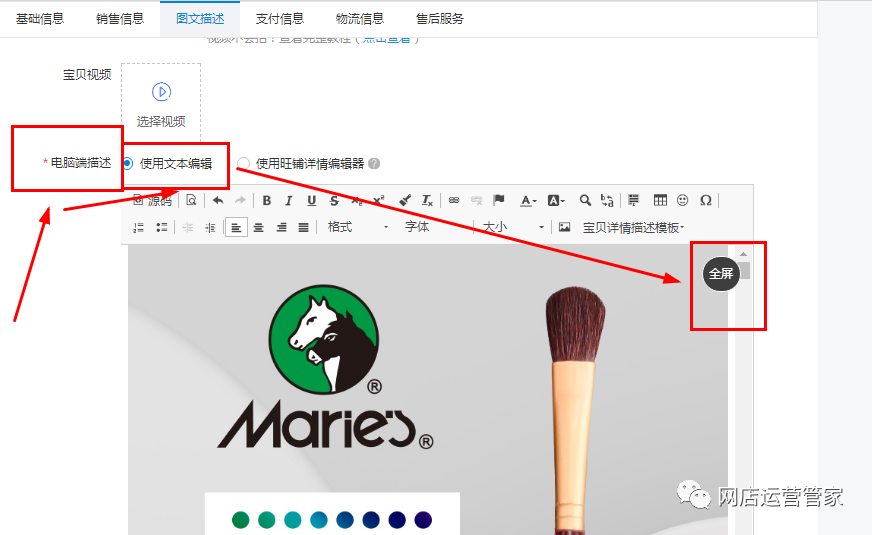Apply superscript formatting
This screenshot has height=535, width=872.
(379, 201)
